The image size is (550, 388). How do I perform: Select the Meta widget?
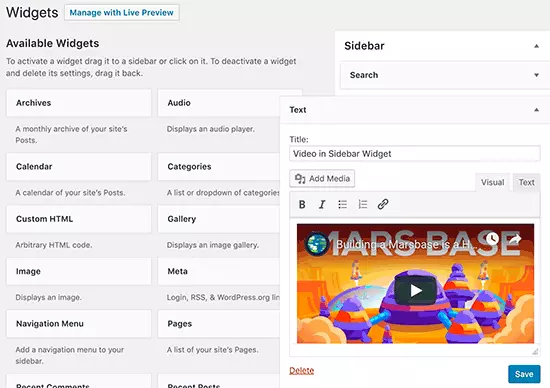click(x=219, y=272)
